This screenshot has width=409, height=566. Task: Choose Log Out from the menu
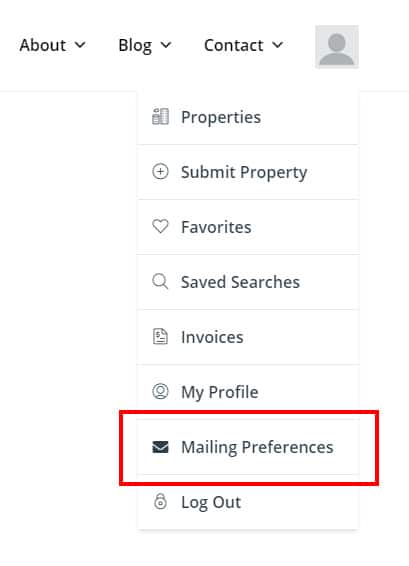click(x=248, y=502)
